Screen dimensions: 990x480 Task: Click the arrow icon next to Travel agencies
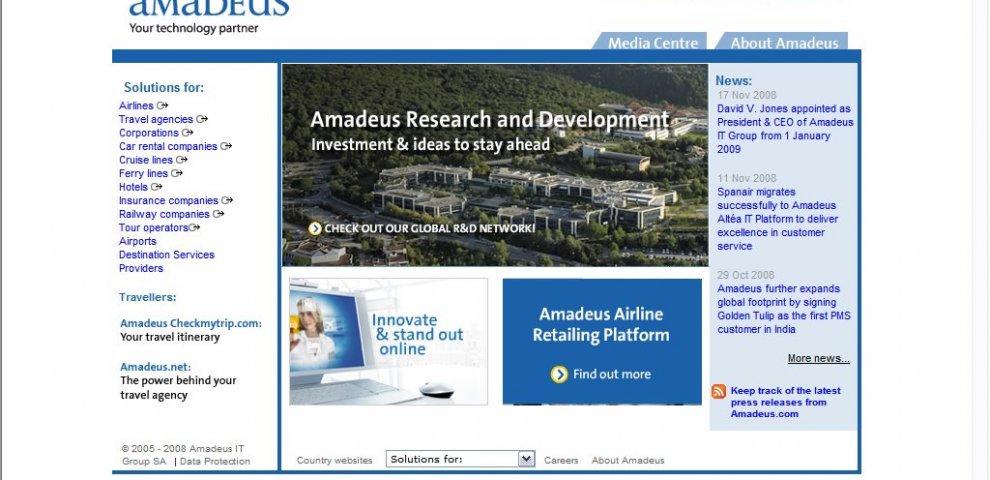(202, 119)
